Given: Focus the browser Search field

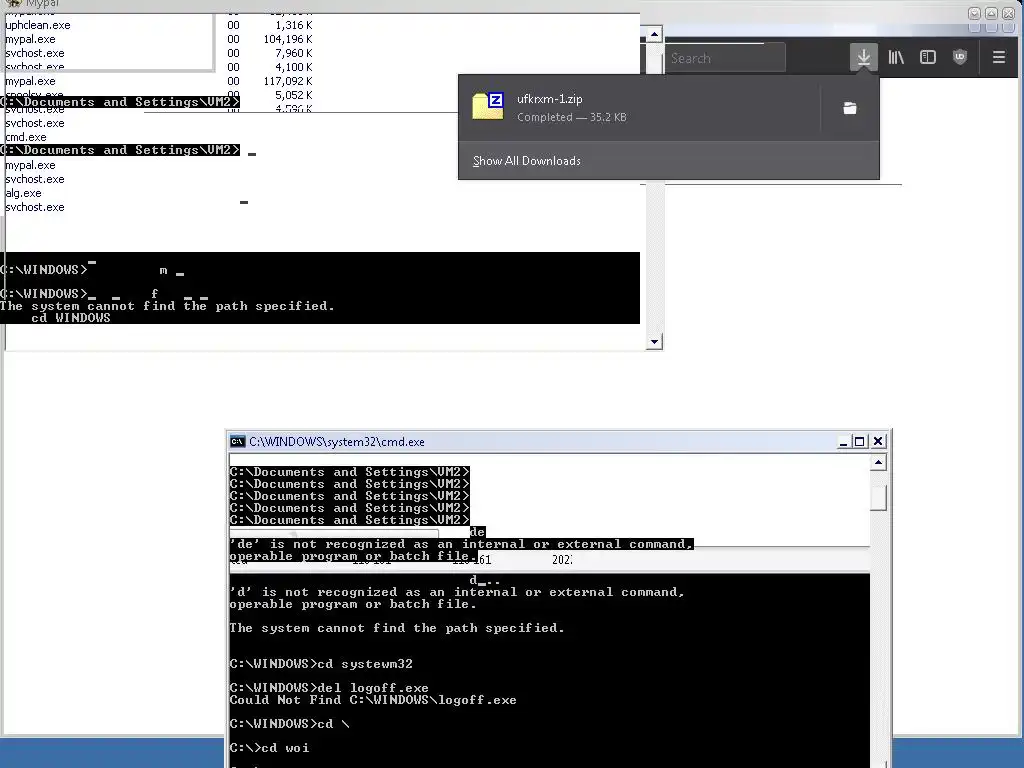Looking at the screenshot, I should pos(725,58).
